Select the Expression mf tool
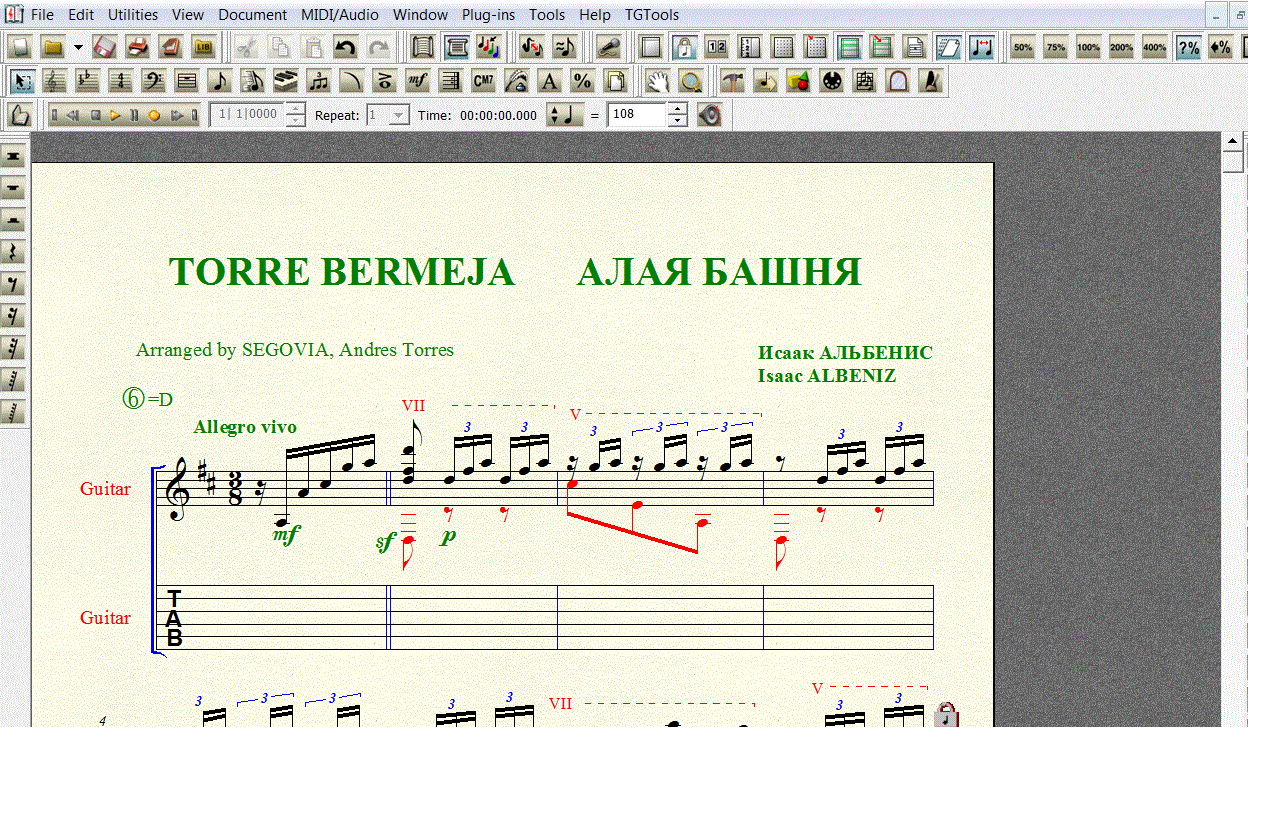1274x813 pixels. click(x=418, y=81)
